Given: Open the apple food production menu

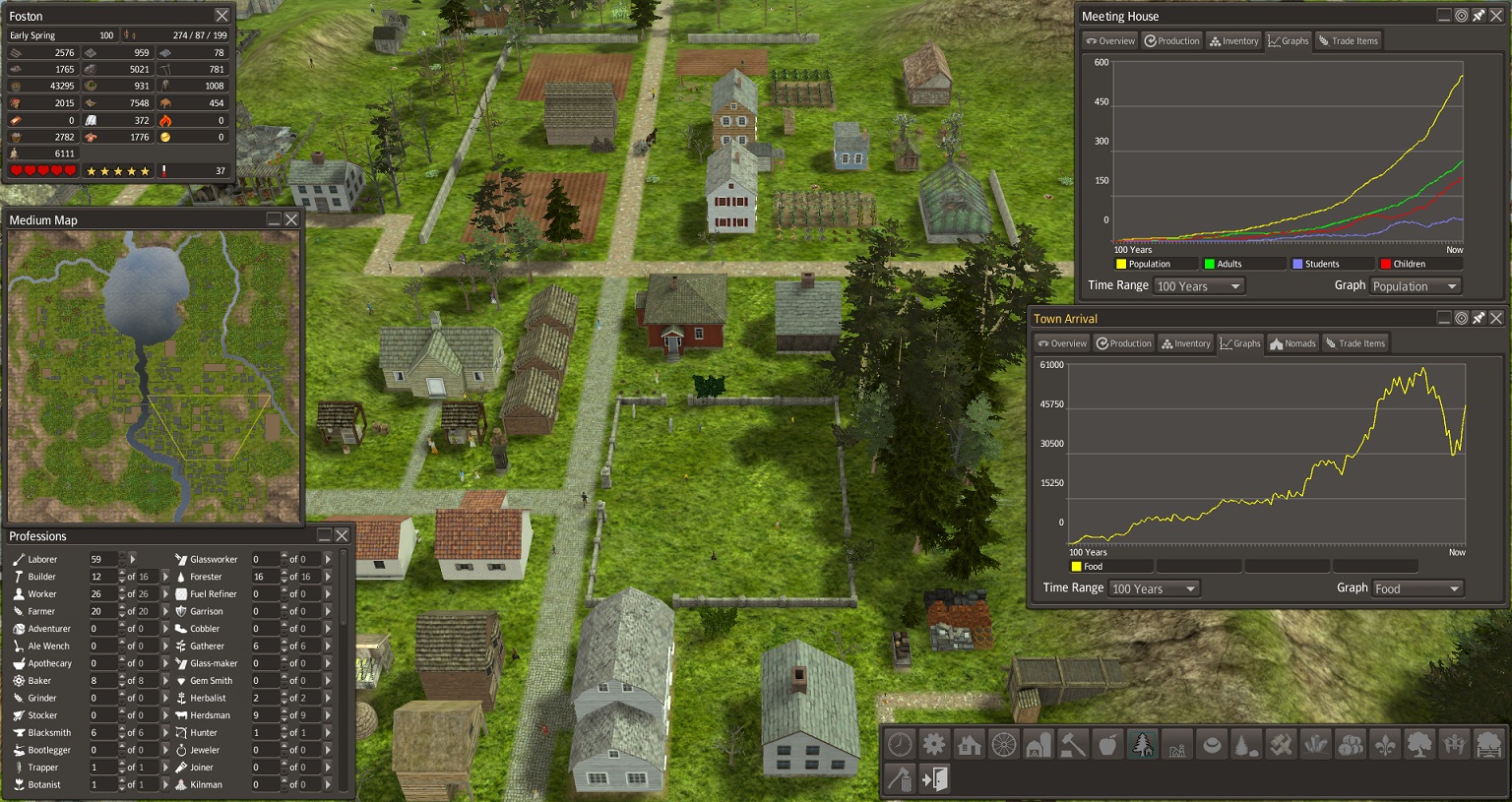Looking at the screenshot, I should 1107,744.
